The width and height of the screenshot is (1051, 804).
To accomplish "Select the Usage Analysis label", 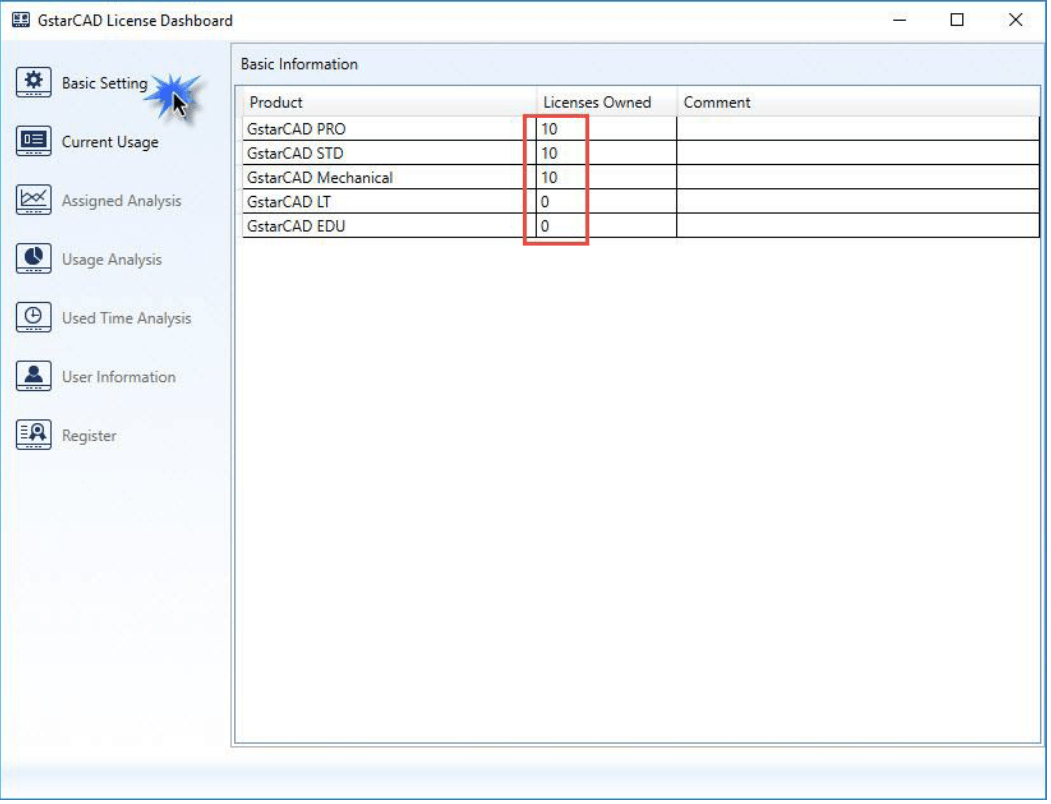I will click(x=112, y=260).
